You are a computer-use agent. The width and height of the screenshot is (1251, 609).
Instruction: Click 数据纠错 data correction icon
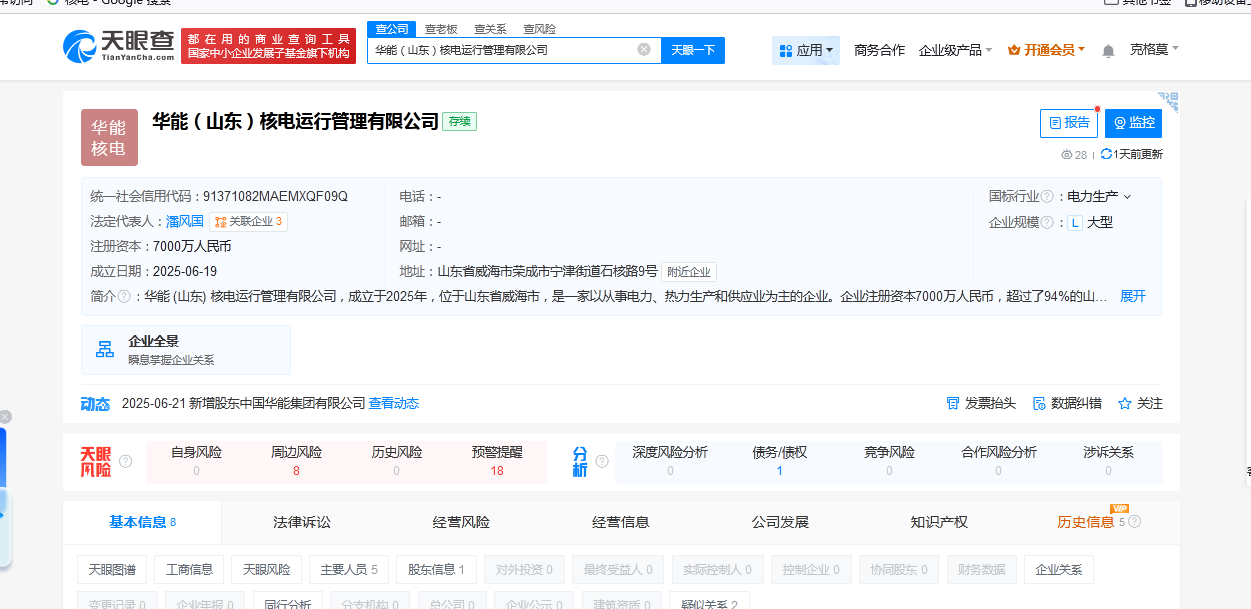[1039, 403]
